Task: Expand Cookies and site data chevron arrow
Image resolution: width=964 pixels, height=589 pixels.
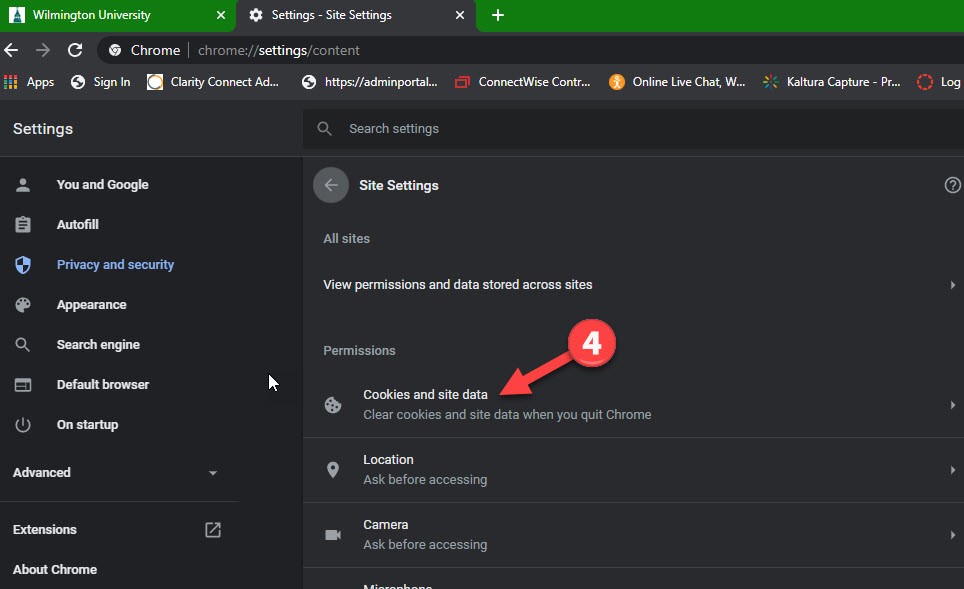Action: point(952,405)
